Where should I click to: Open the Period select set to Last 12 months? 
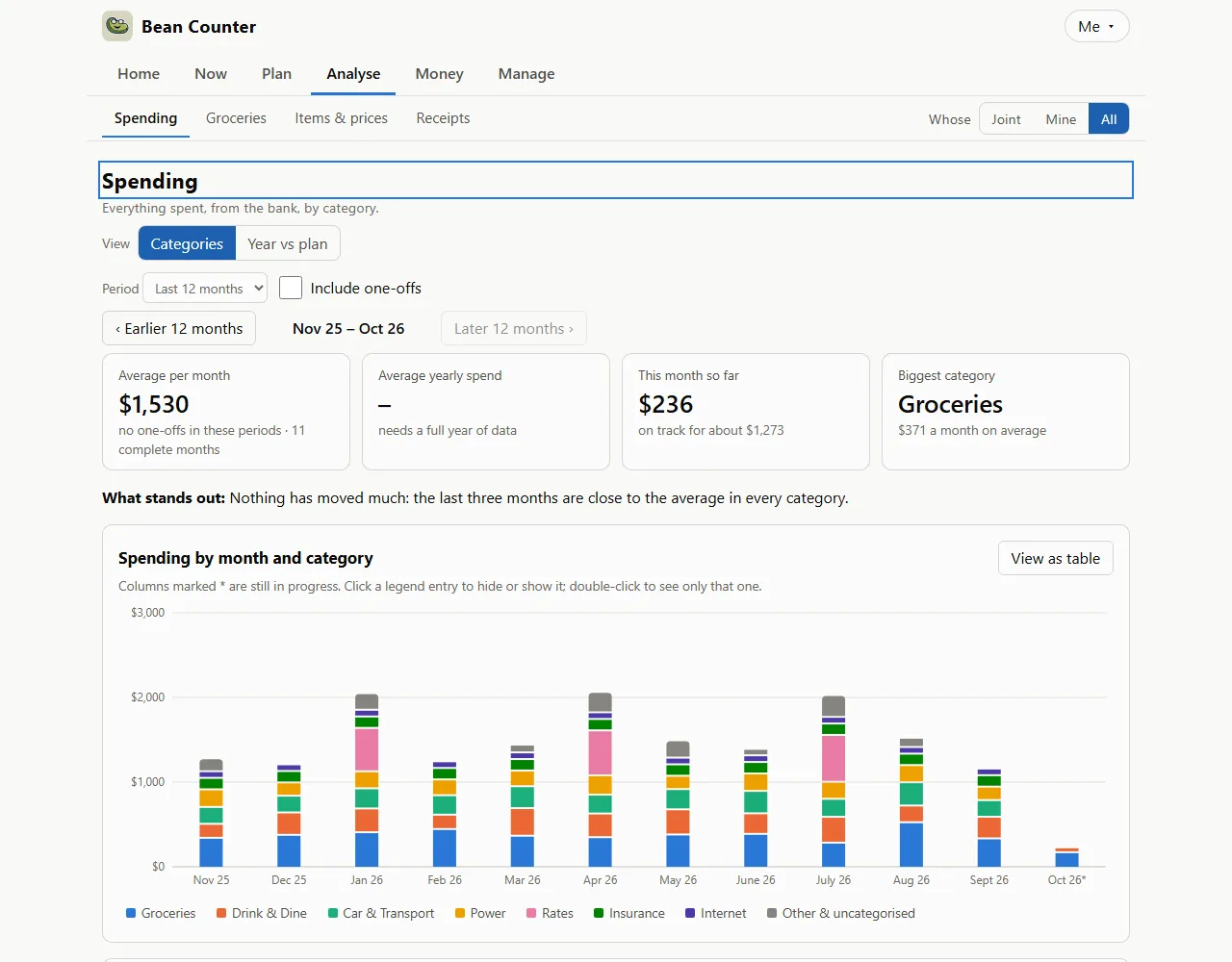[x=205, y=289]
